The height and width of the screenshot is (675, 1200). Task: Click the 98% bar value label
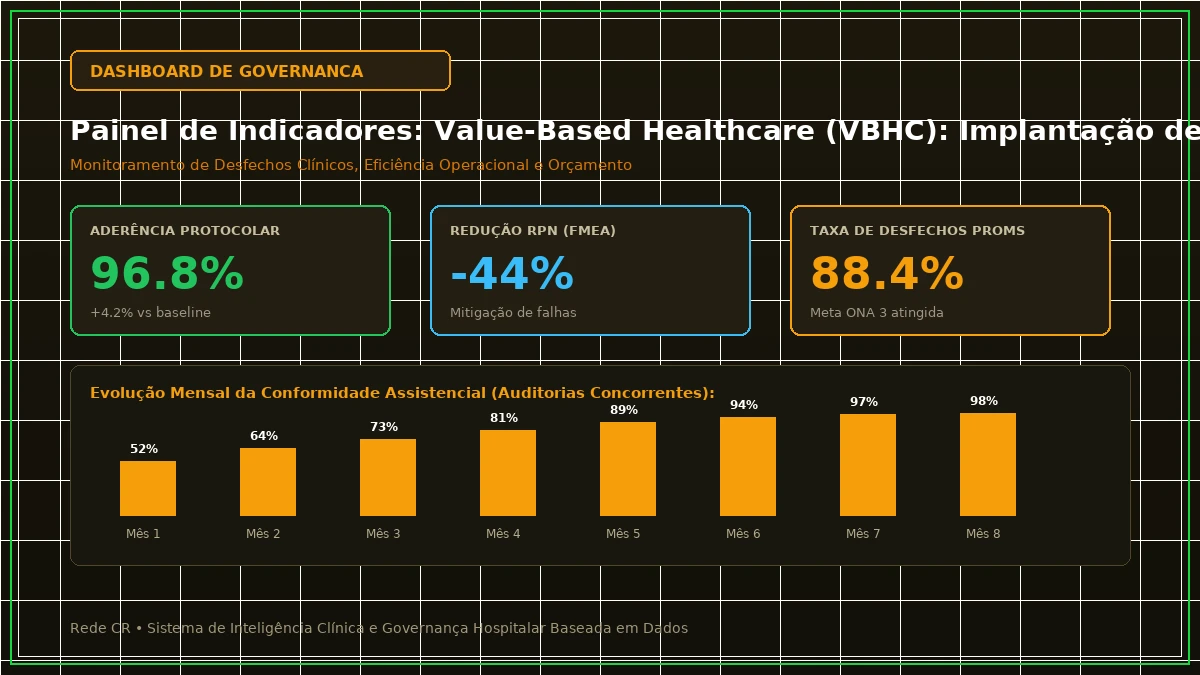coord(984,401)
